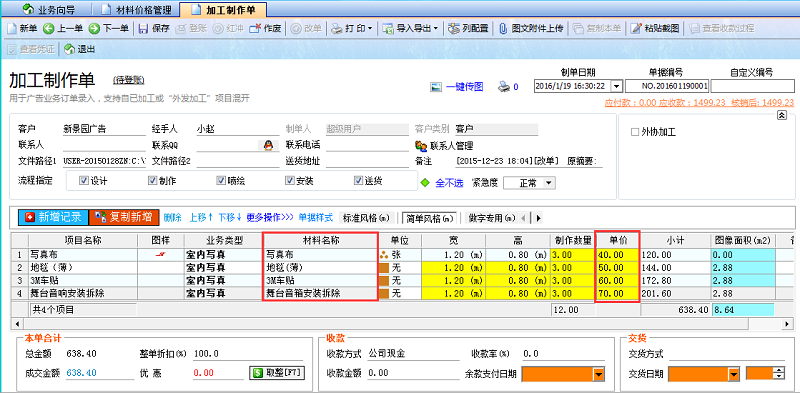Open the 交货日期 date dropdown
Image resolution: width=800 pixels, height=393 pixels.
(734, 375)
